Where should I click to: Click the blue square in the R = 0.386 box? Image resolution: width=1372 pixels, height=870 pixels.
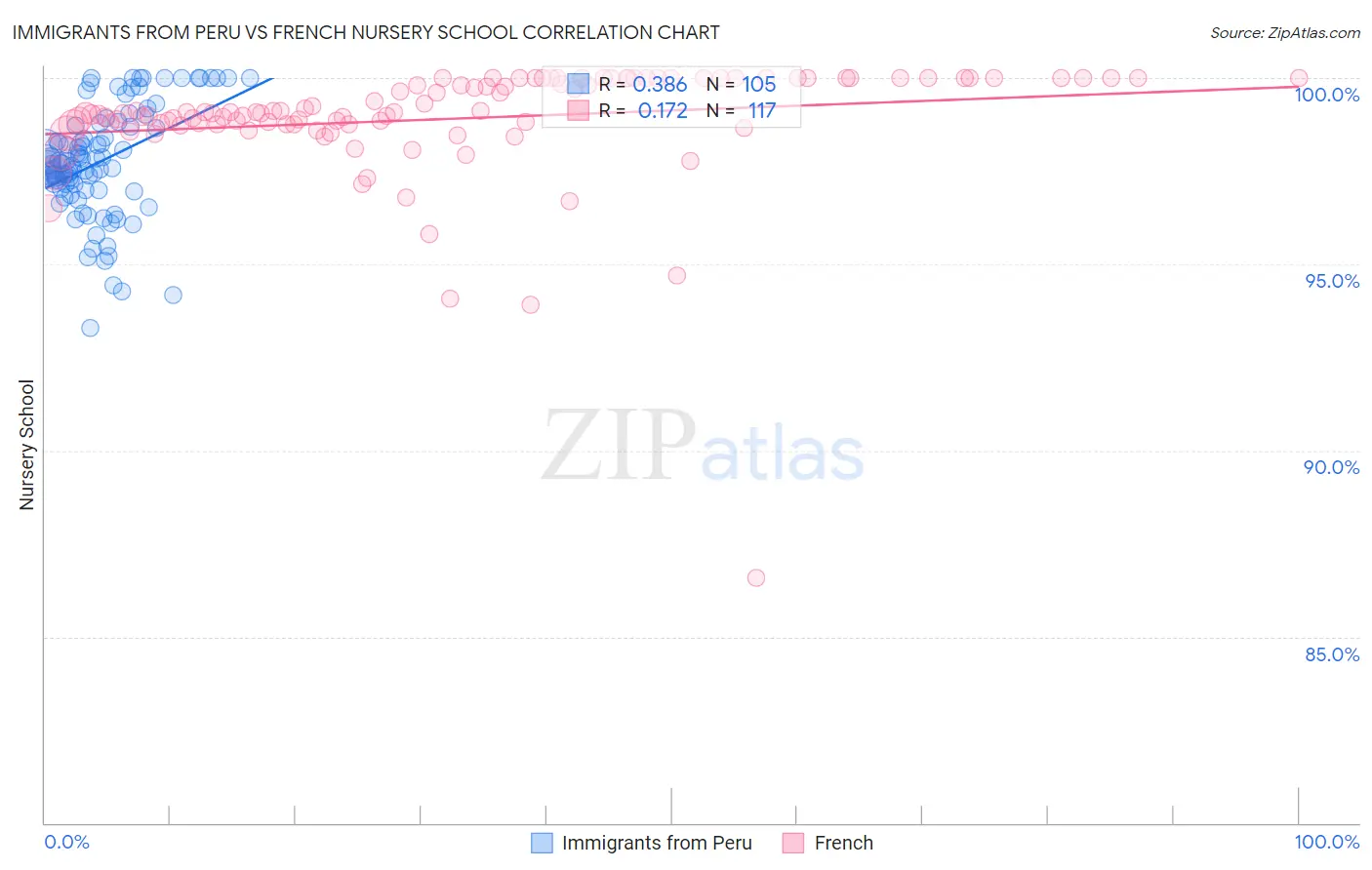click(579, 85)
